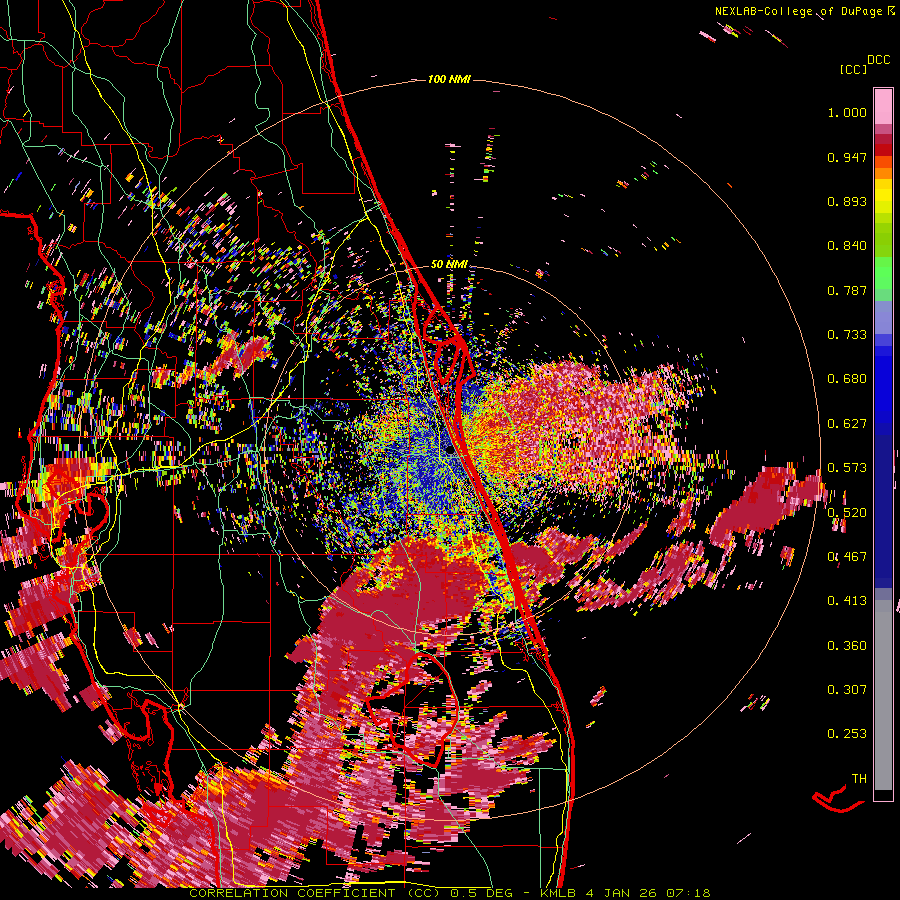Click the KMLB radar site black dot
This screenshot has height=900, width=900.
point(448,450)
